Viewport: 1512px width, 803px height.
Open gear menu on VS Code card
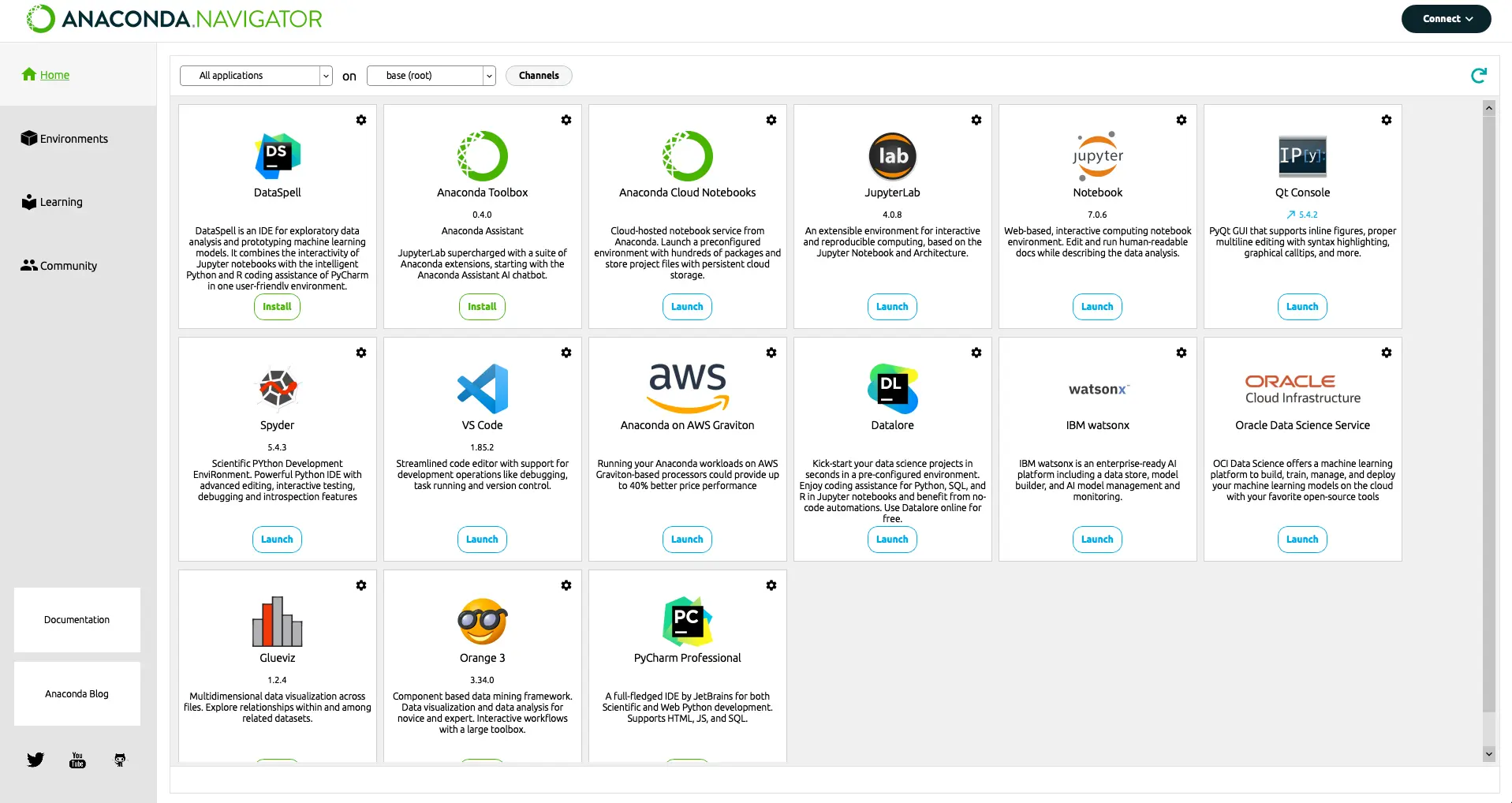(x=566, y=353)
